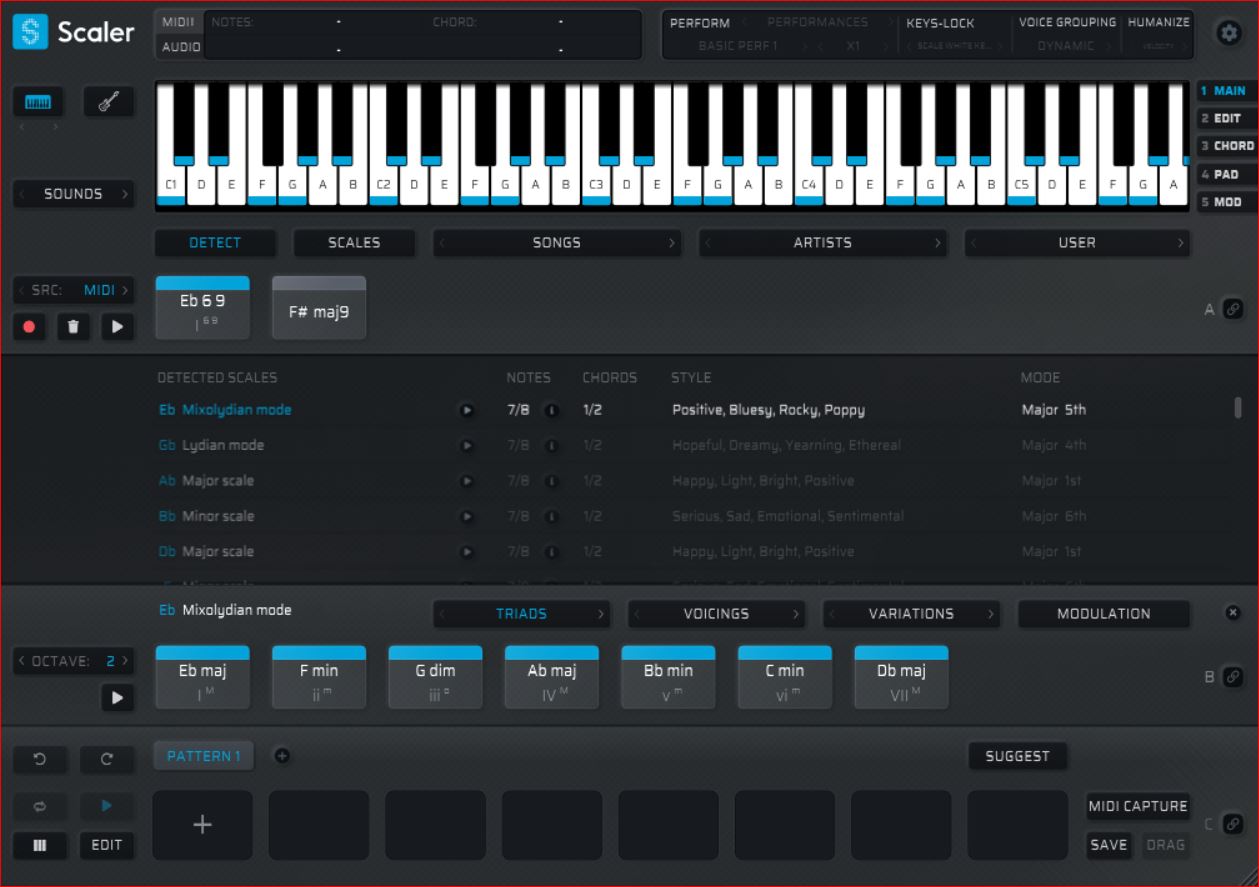Click the MIDI CAPTURE button
Viewport: 1259px width, 887px height.
pos(1138,806)
